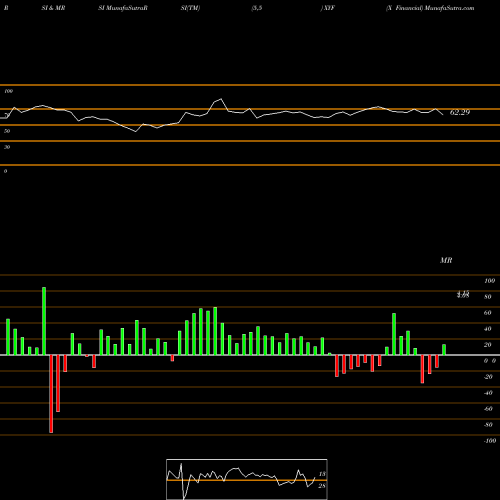Image resolution: width=500 pixels, height=500 pixels.
Task: Click the -40 label on MR axis
Action: tap(488, 393)
